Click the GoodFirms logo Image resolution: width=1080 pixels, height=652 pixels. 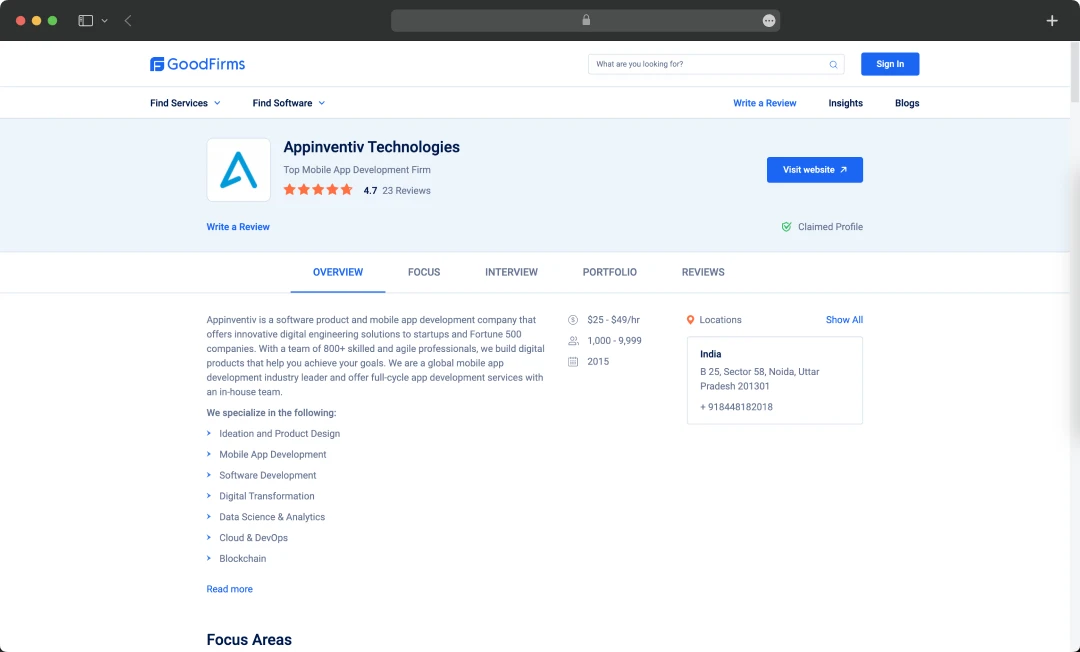198,64
